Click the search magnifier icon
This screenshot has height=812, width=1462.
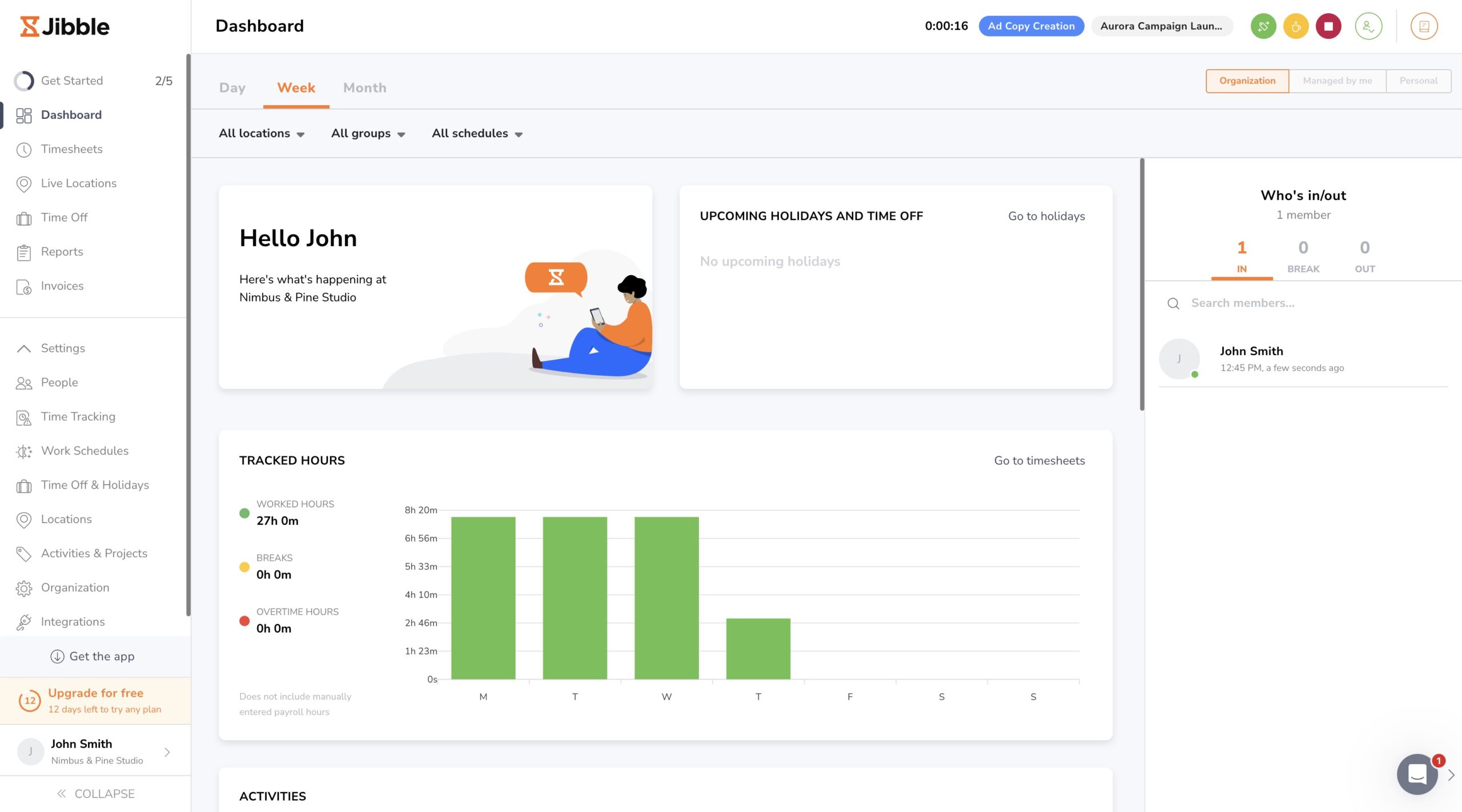[x=1173, y=303]
